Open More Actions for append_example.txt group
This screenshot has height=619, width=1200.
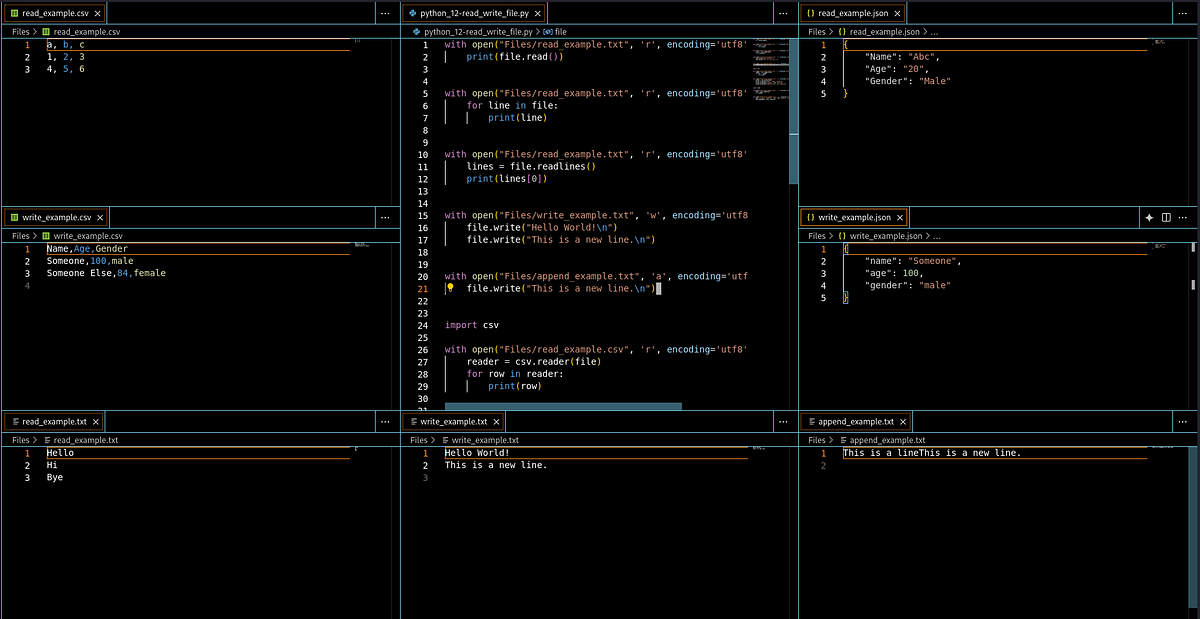(1183, 422)
